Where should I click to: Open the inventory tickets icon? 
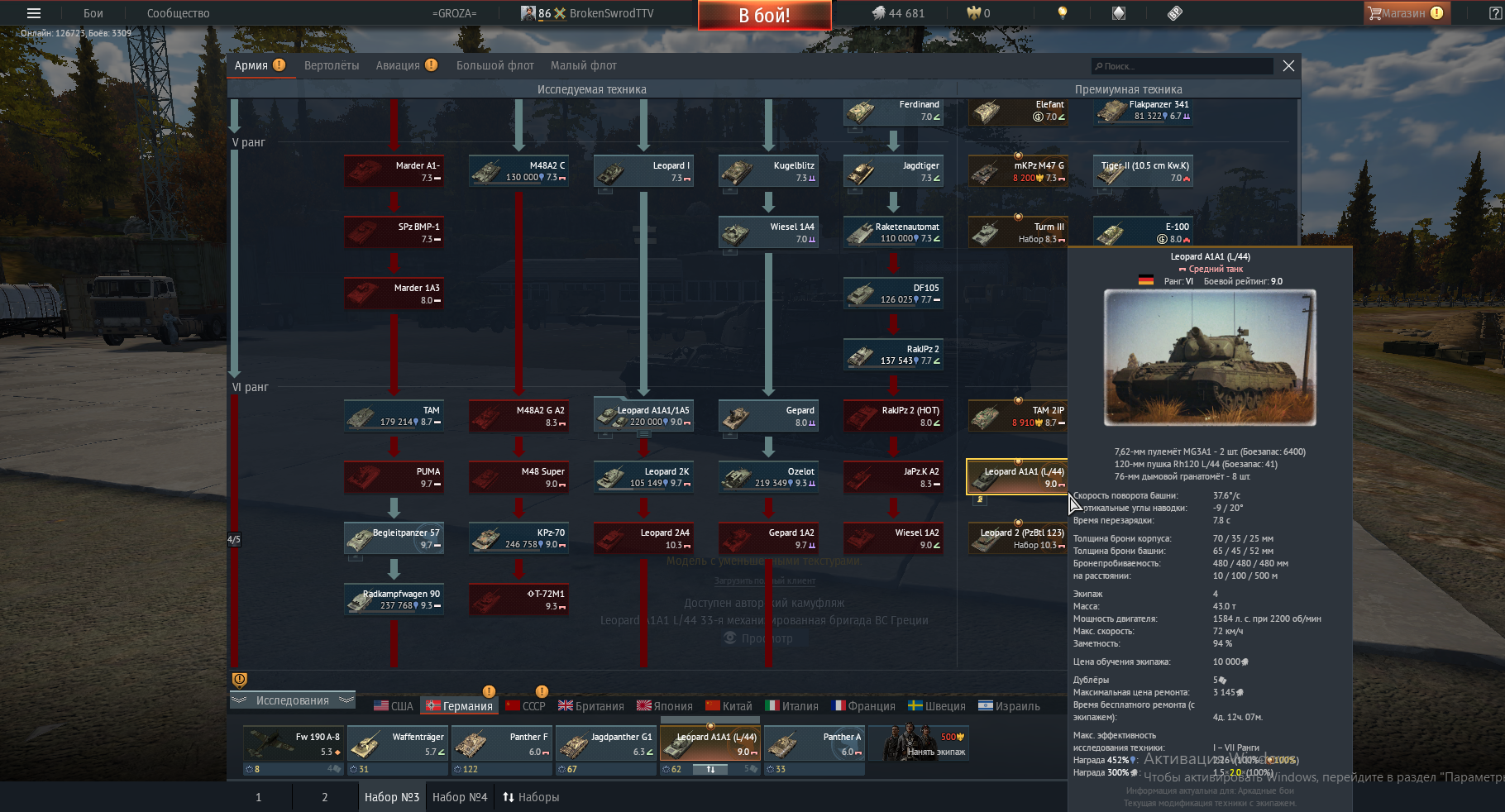pos(1174,13)
